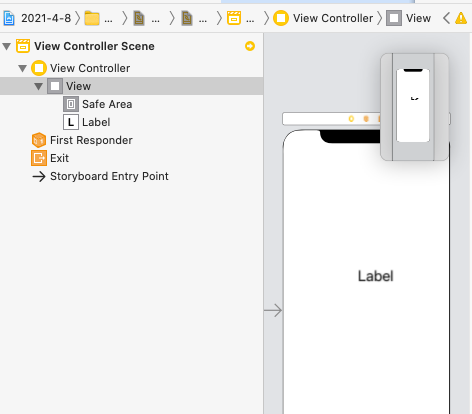
Task: Click the orange Exit icon
Action: 39,158
